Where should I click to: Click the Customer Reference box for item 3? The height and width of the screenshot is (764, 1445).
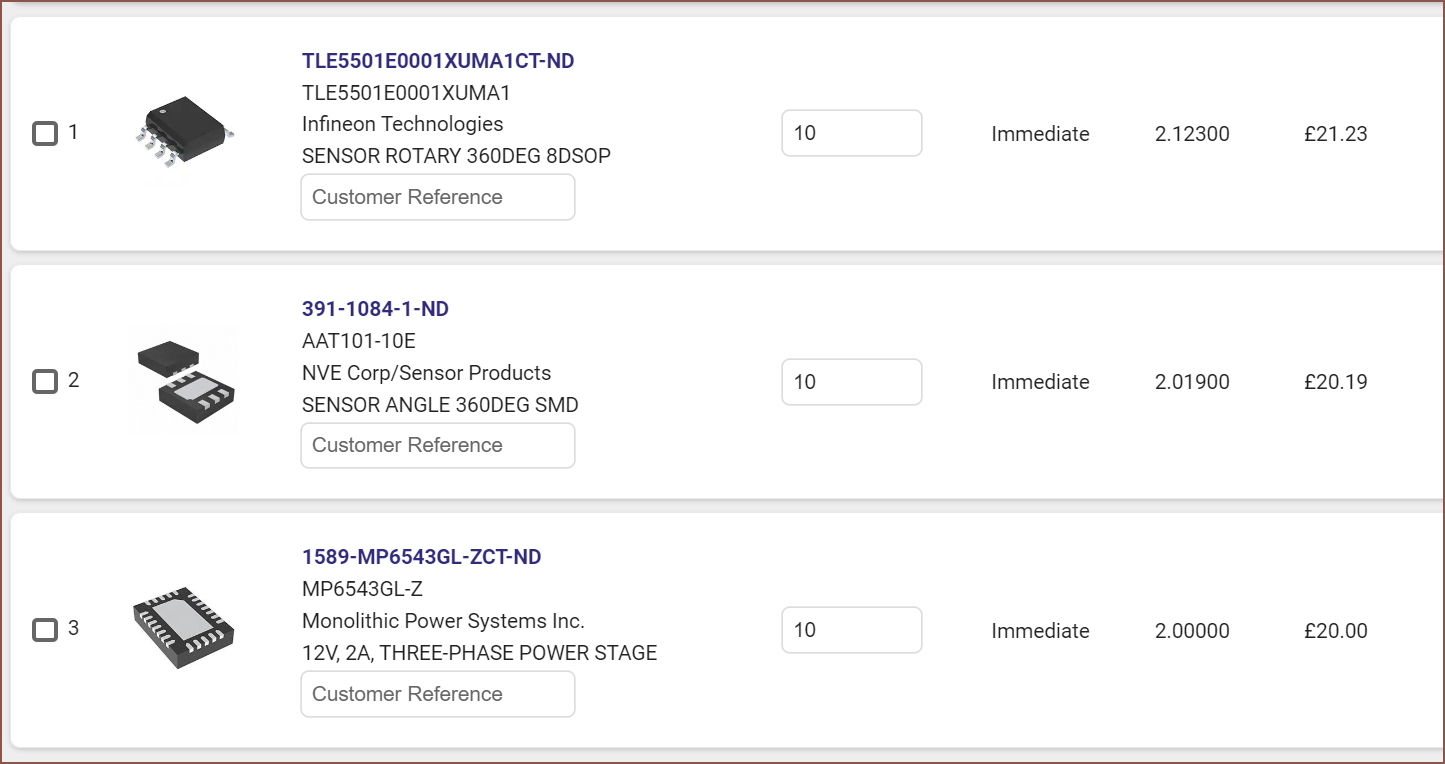pos(438,694)
